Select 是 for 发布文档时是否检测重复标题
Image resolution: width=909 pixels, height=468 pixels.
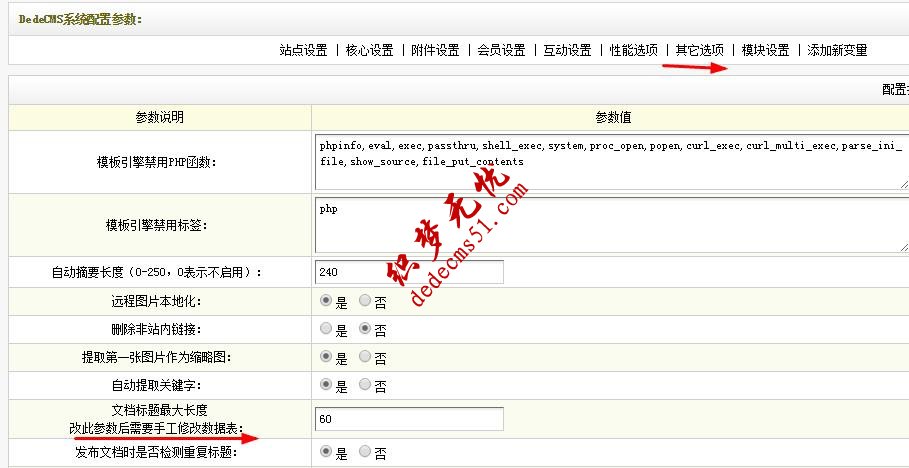326,451
